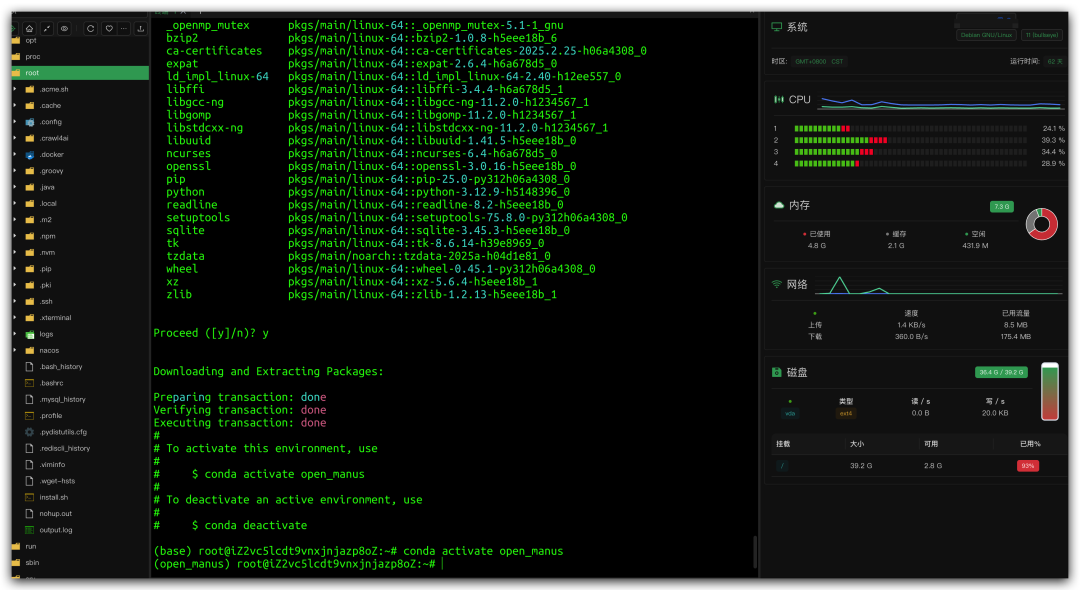Viewport: 1080px width, 590px height.
Task: Click the home directory icon in file toolbar
Action: [x=29, y=29]
